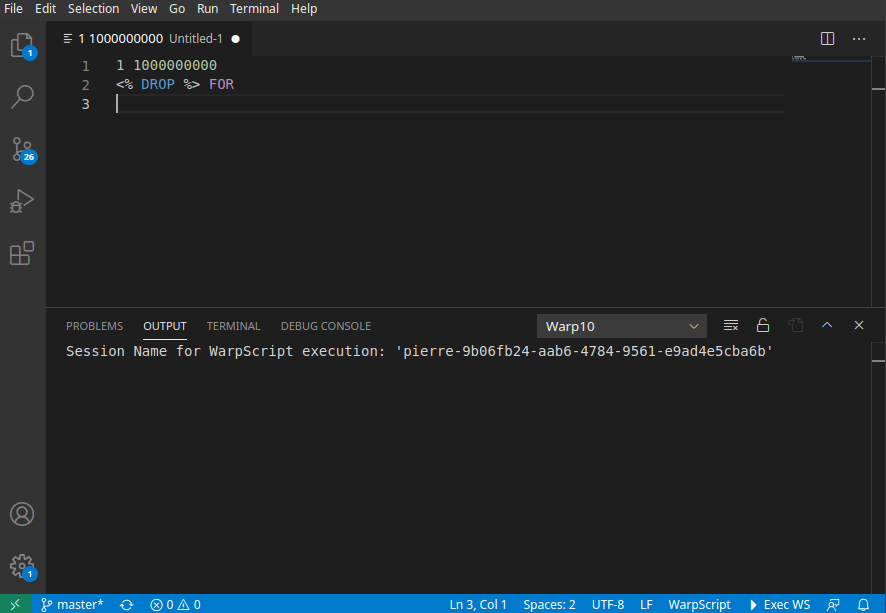Select the Untitled-1 editor tab
The image size is (886, 613).
coord(150,38)
